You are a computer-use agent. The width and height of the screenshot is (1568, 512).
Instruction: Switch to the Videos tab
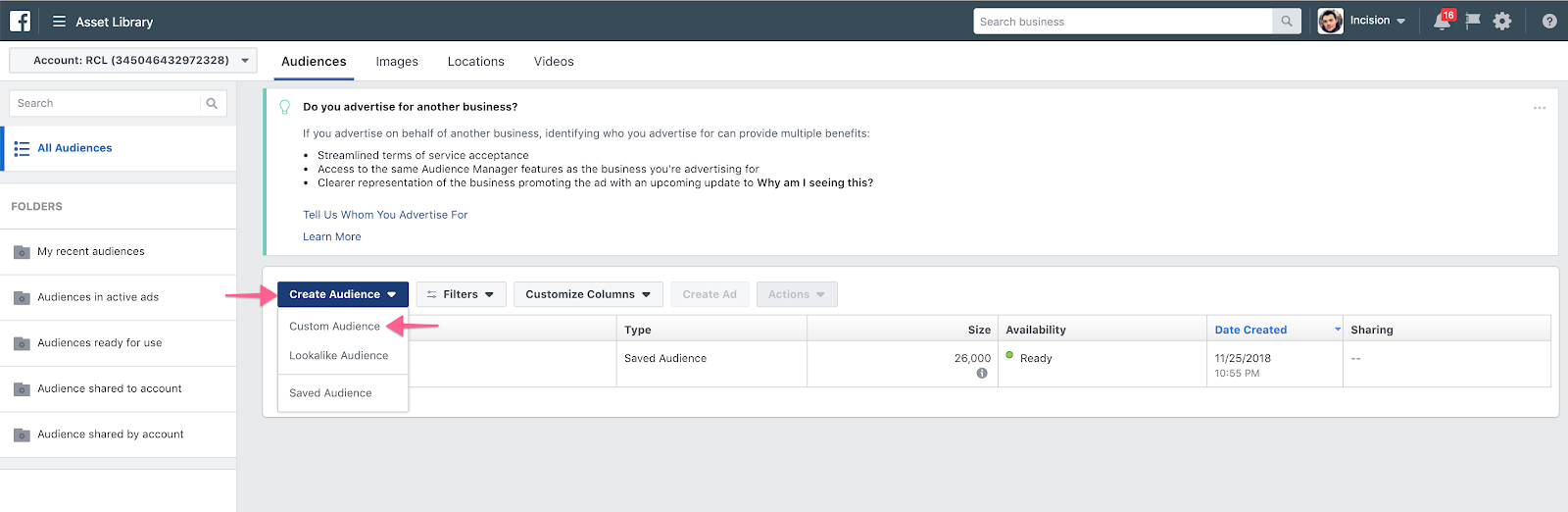tap(554, 61)
